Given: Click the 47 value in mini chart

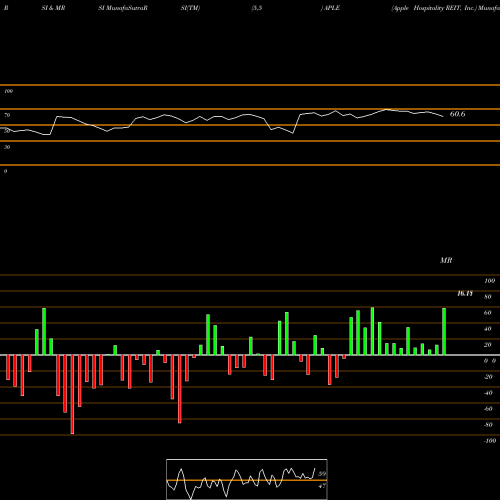Looking at the screenshot, I should point(322,486).
